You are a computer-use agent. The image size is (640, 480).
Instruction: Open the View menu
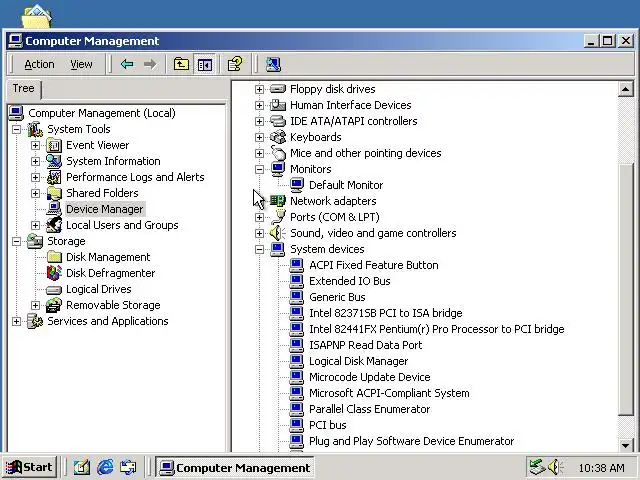click(81, 64)
